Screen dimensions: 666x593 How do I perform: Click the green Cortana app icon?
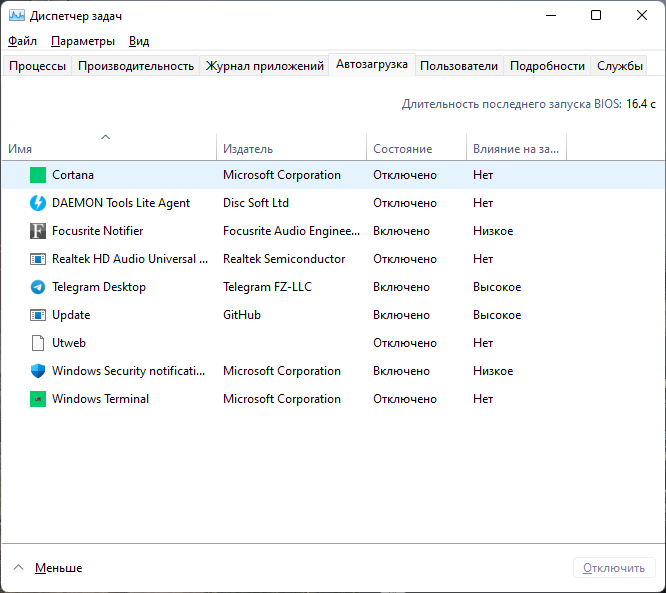38,175
